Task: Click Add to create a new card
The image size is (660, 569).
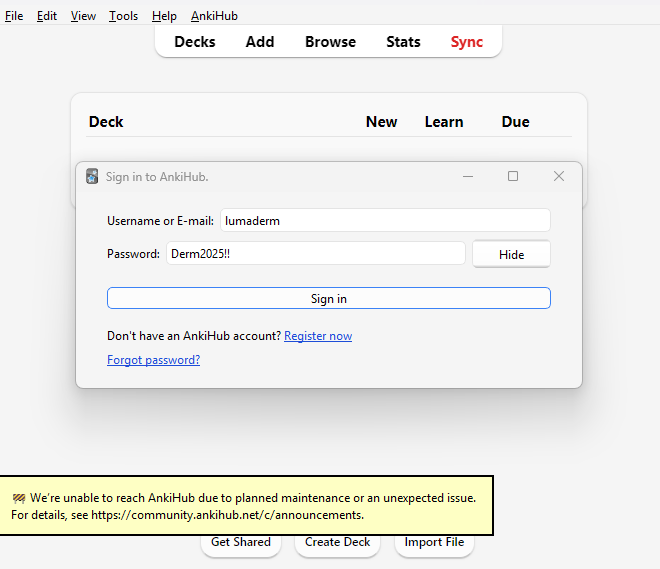Action: (x=260, y=42)
